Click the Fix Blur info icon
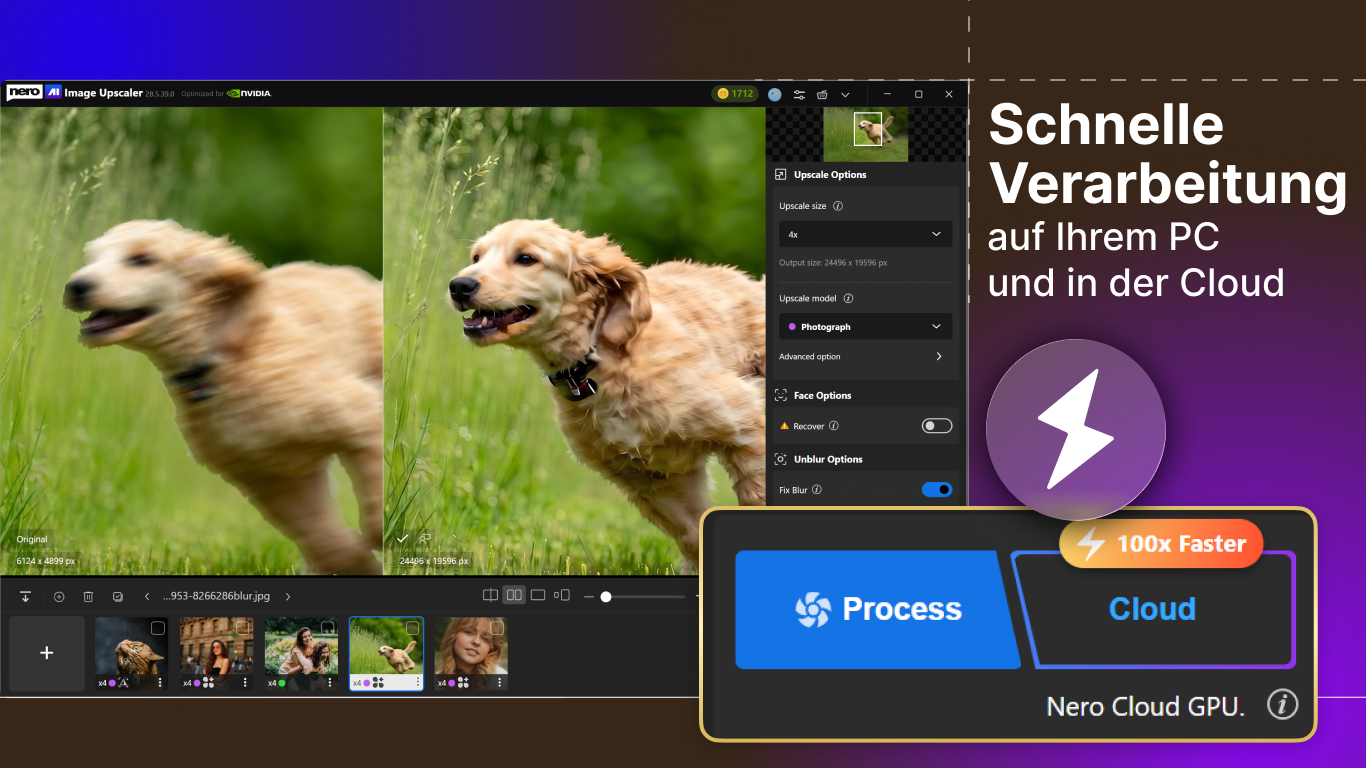This screenshot has width=1366, height=768. click(x=817, y=490)
